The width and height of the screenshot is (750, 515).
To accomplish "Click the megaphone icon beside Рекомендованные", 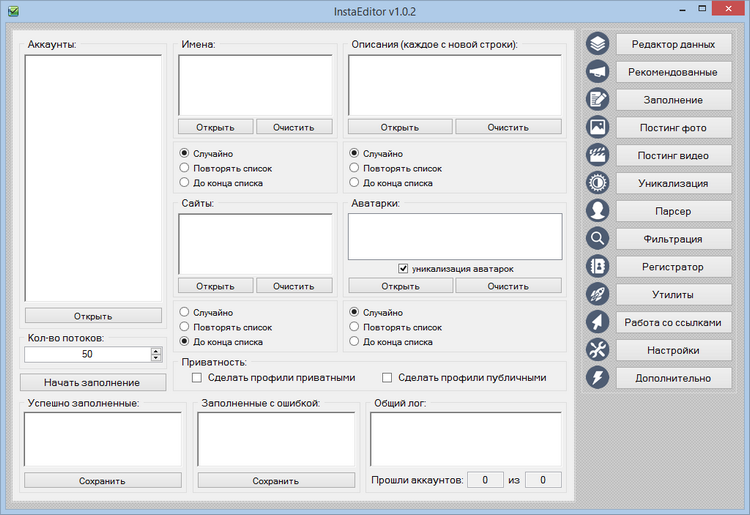I will pyautogui.click(x=598, y=72).
